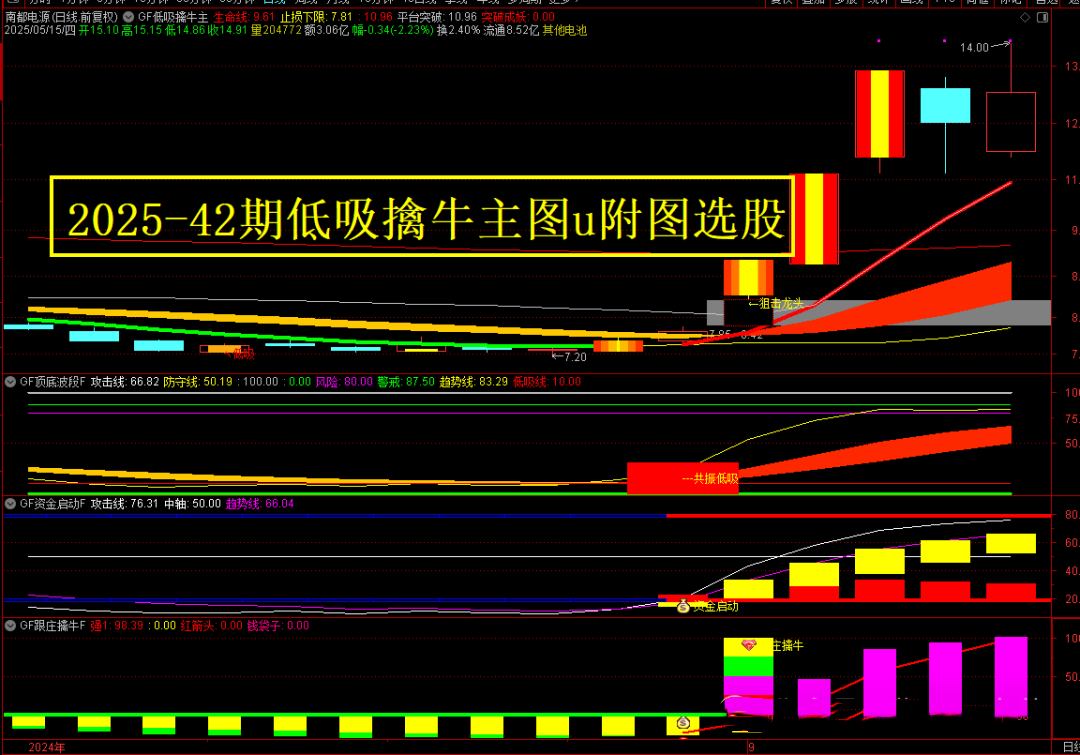
Task: Click the status icon beside GF跟庄擒牛F indicator
Action: pos(9,625)
